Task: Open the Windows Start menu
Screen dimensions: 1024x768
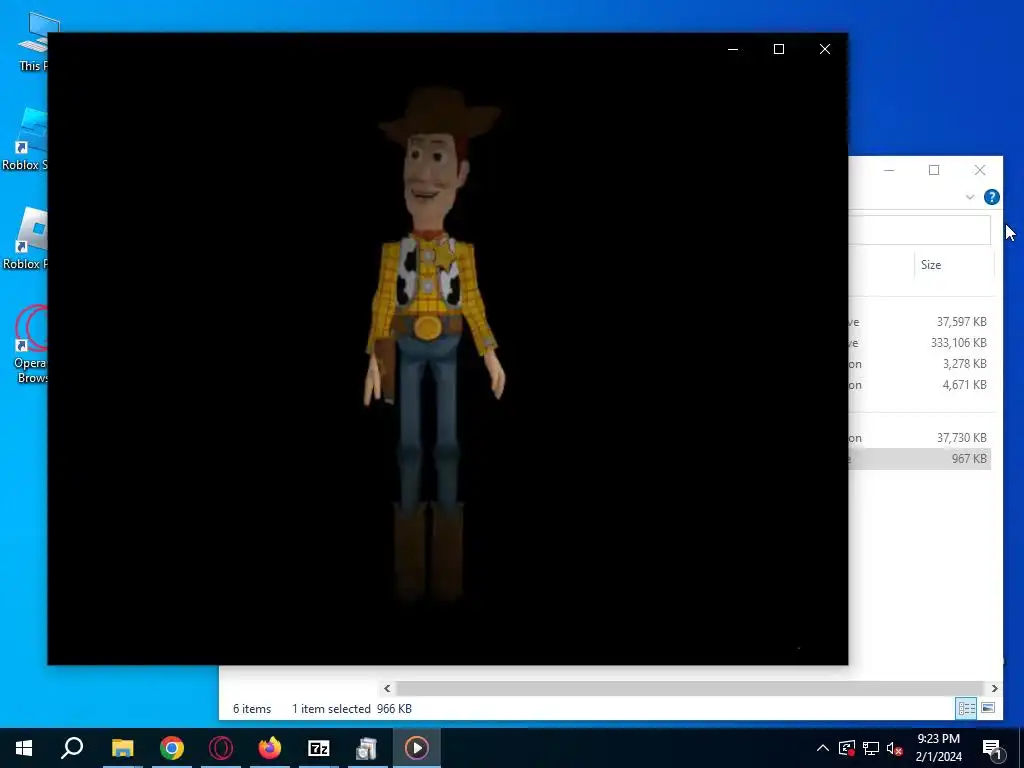Action: (24, 748)
